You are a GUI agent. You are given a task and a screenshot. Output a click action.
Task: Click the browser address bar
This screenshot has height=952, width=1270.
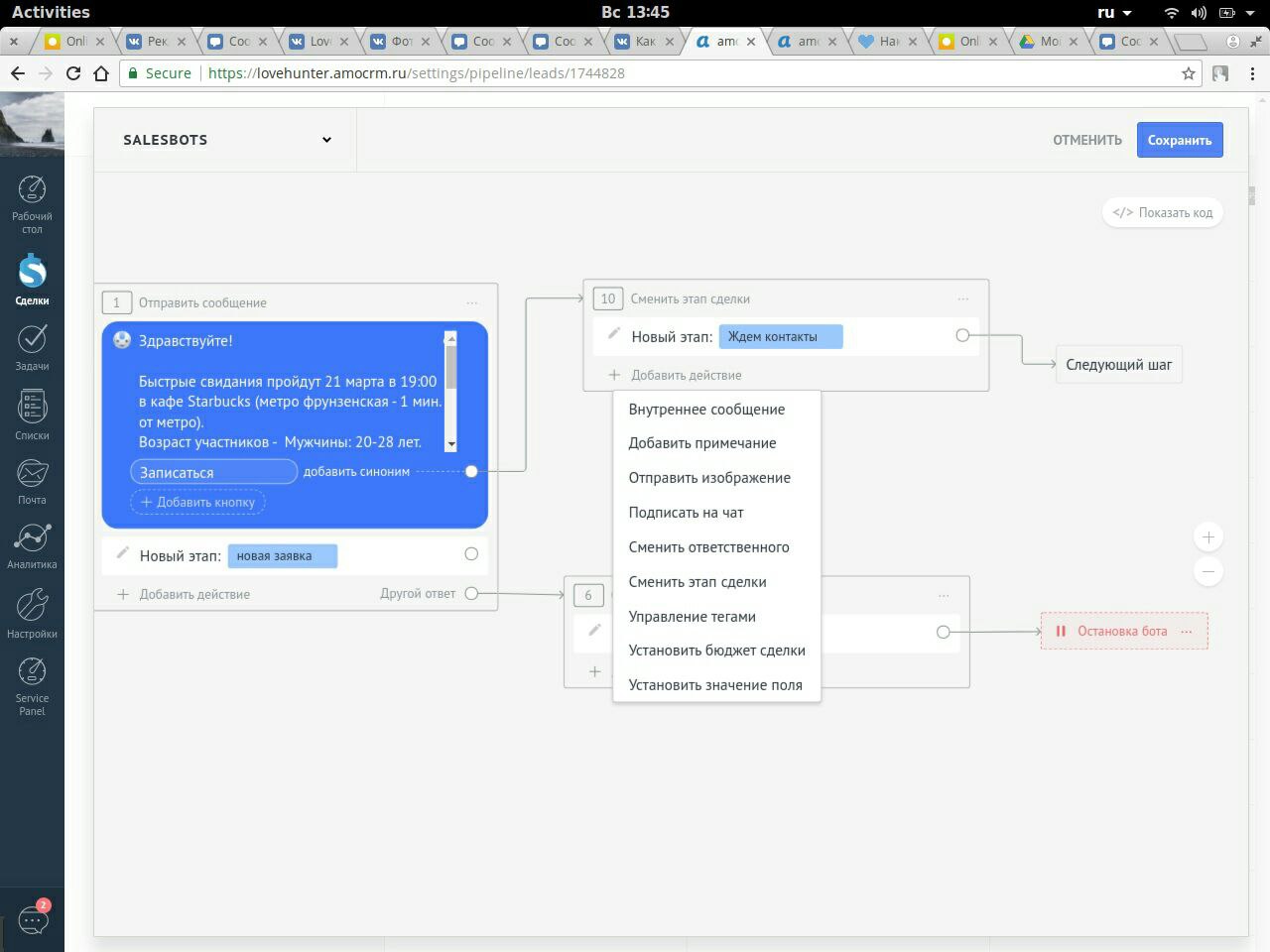click(655, 73)
